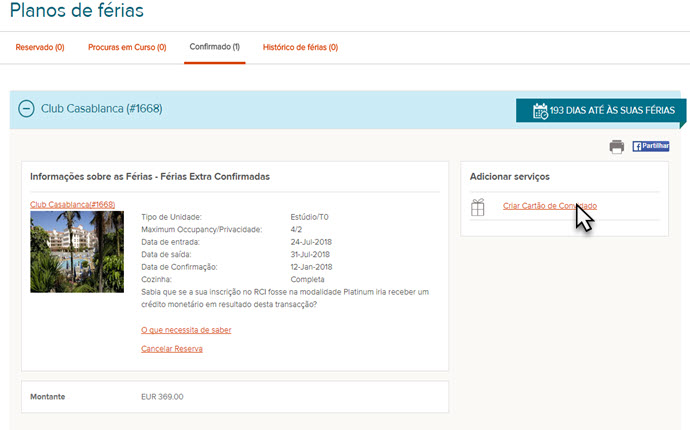Image resolution: width=690 pixels, height=430 pixels.
Task: Open the O que necessita de saber link
Action: [x=186, y=330]
